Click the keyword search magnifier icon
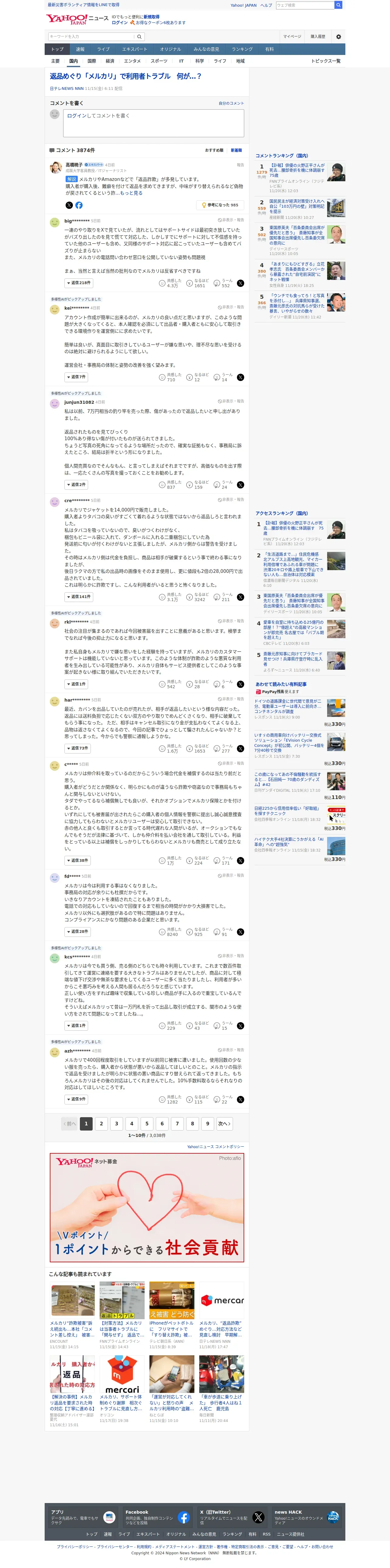390x1568 pixels. tap(139, 36)
